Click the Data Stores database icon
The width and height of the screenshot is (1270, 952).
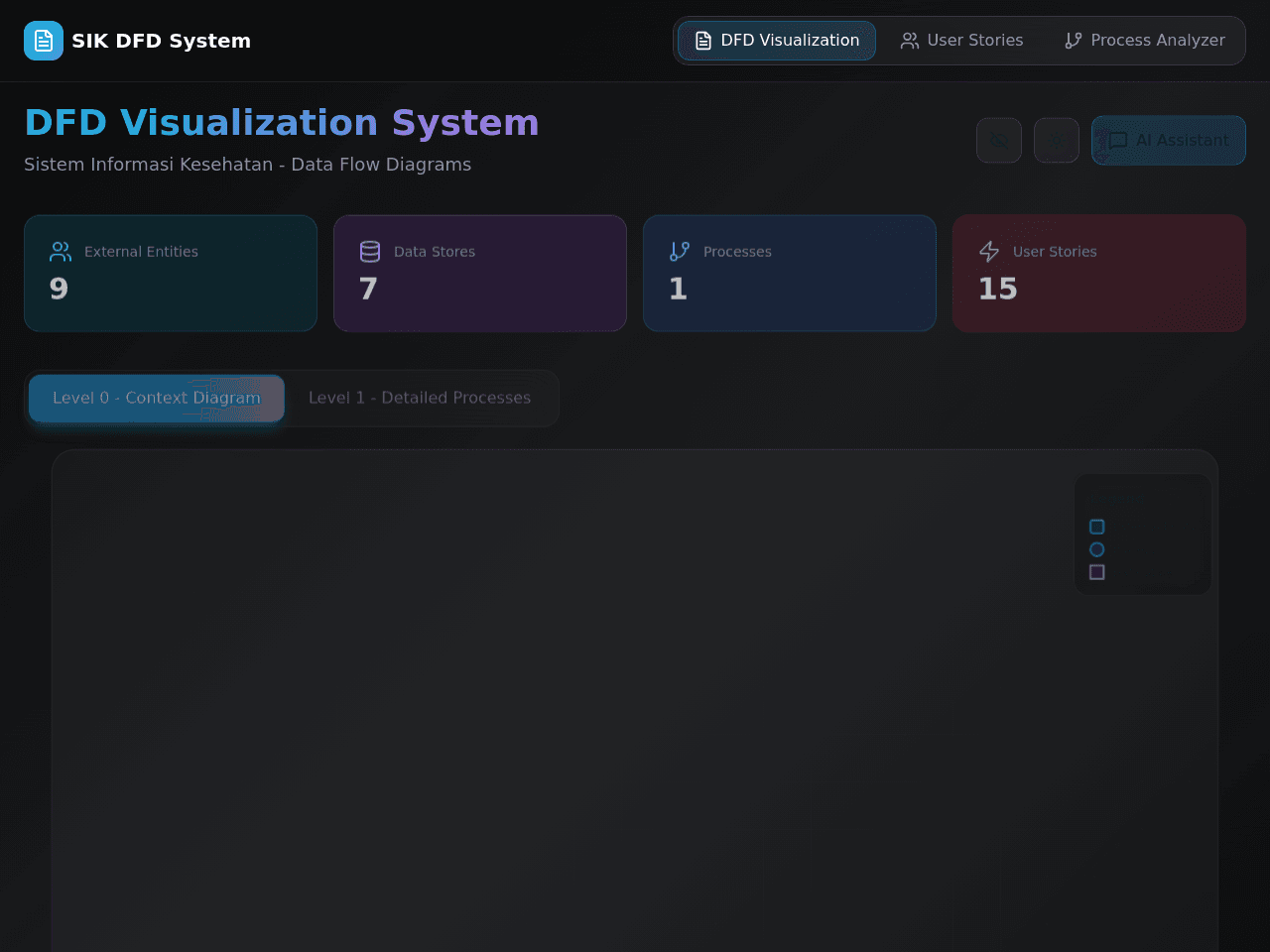(370, 252)
